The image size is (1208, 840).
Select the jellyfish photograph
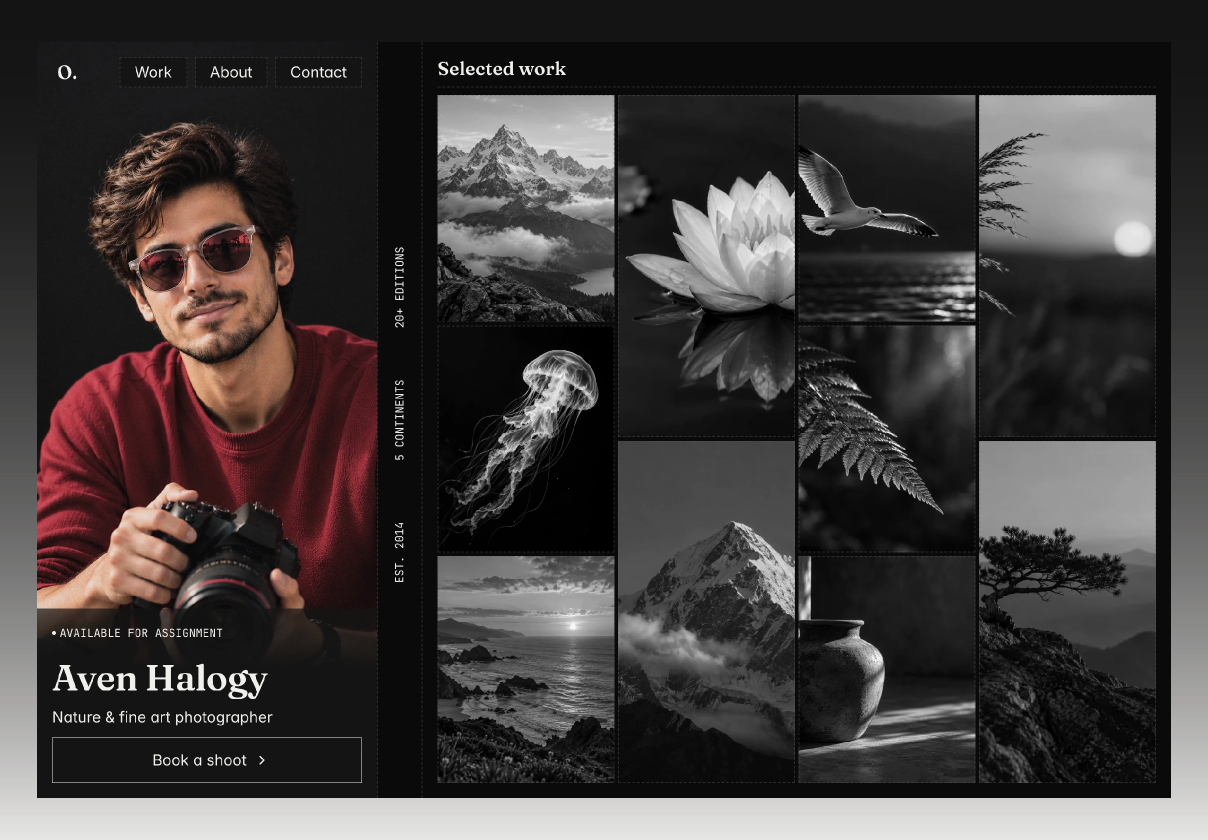pyautogui.click(x=526, y=439)
